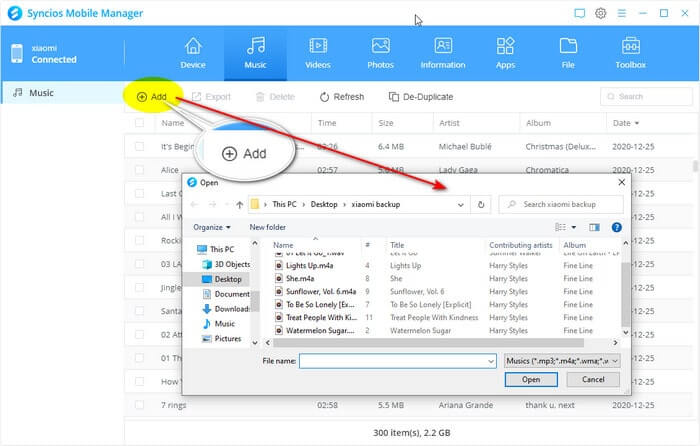Image resolution: width=700 pixels, height=446 pixels.
Task: Switch to the Music tab
Action: 255,53
